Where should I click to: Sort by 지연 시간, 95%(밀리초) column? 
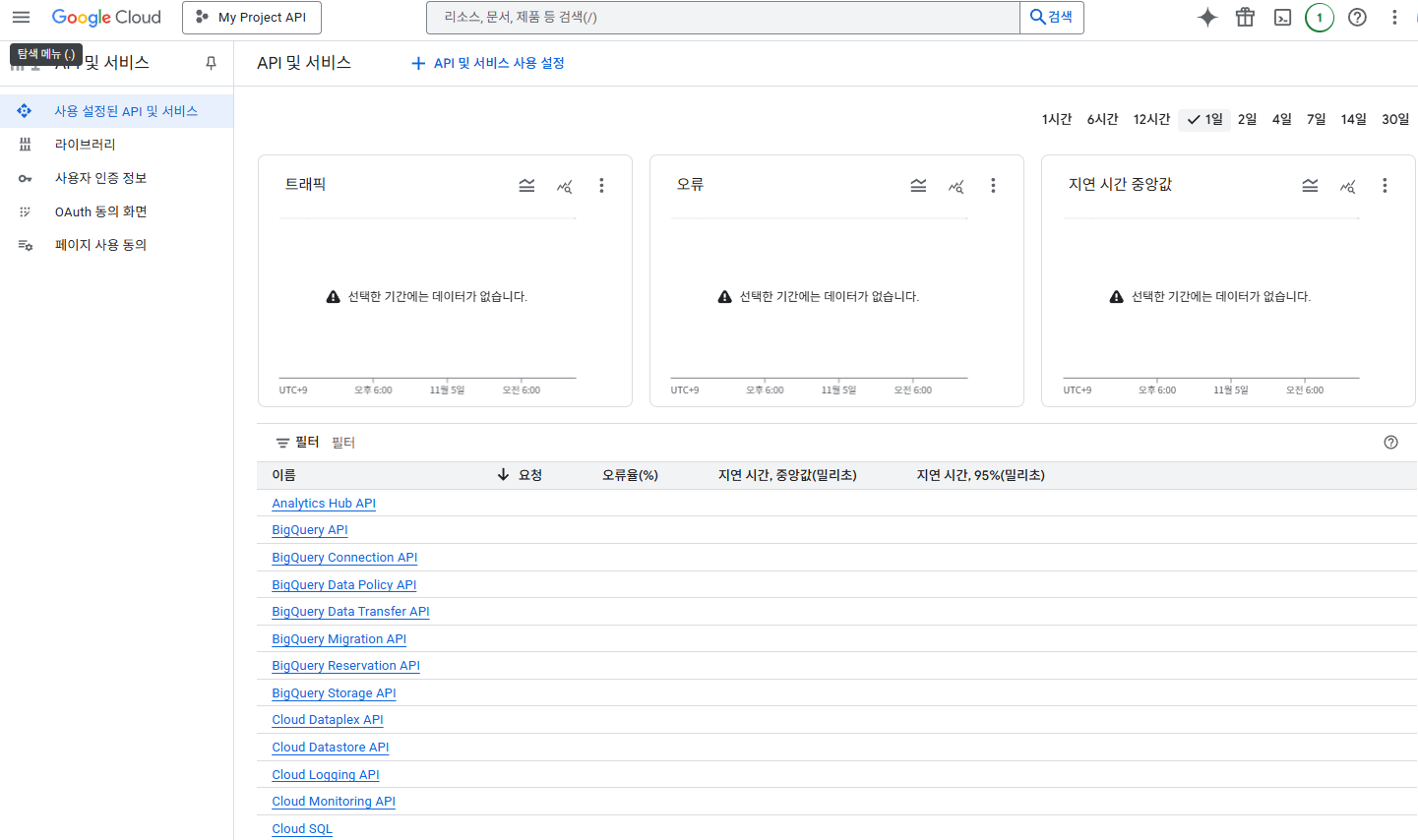tap(980, 475)
